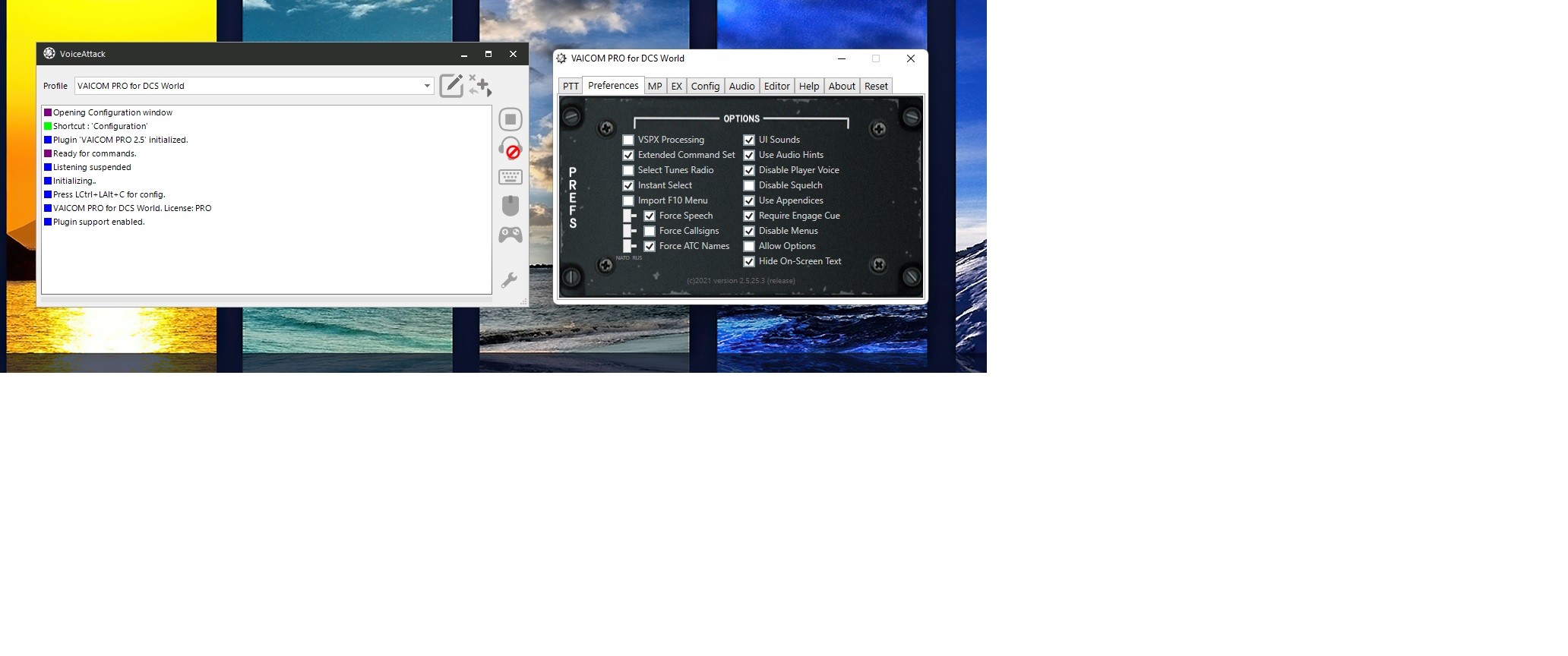Disable UI Sounds checkbox

coord(749,140)
